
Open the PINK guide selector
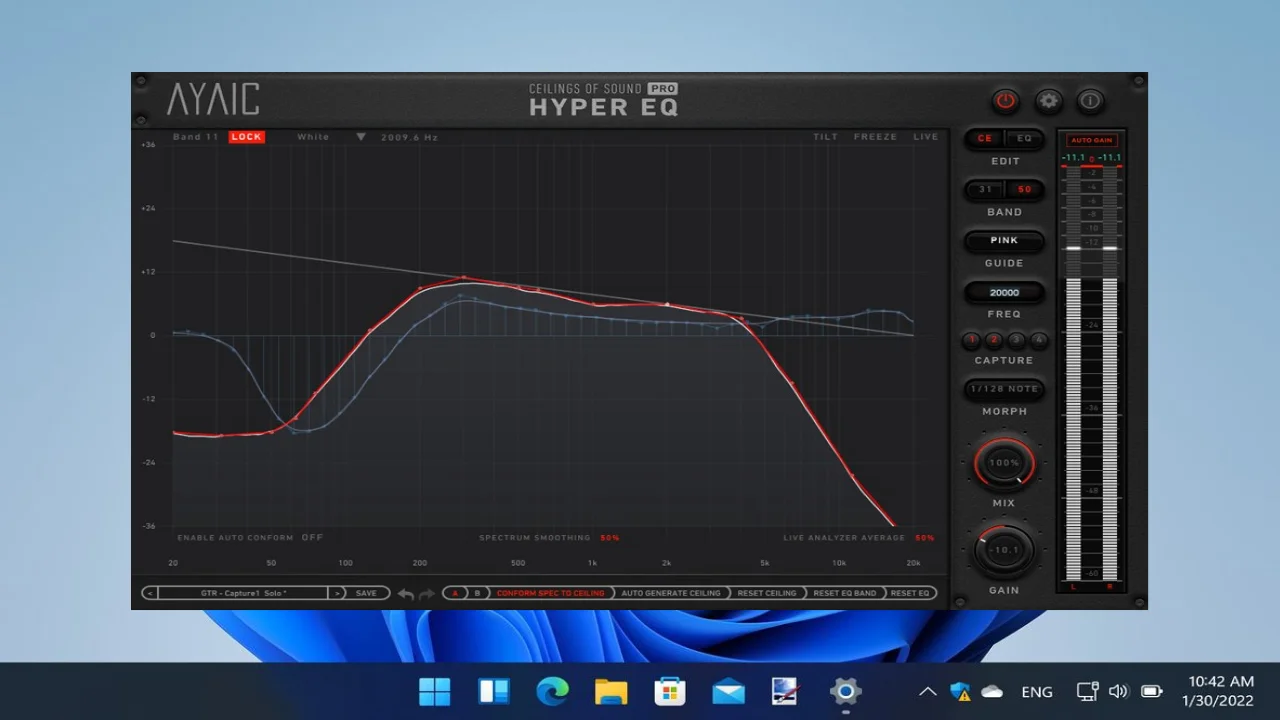point(1004,241)
